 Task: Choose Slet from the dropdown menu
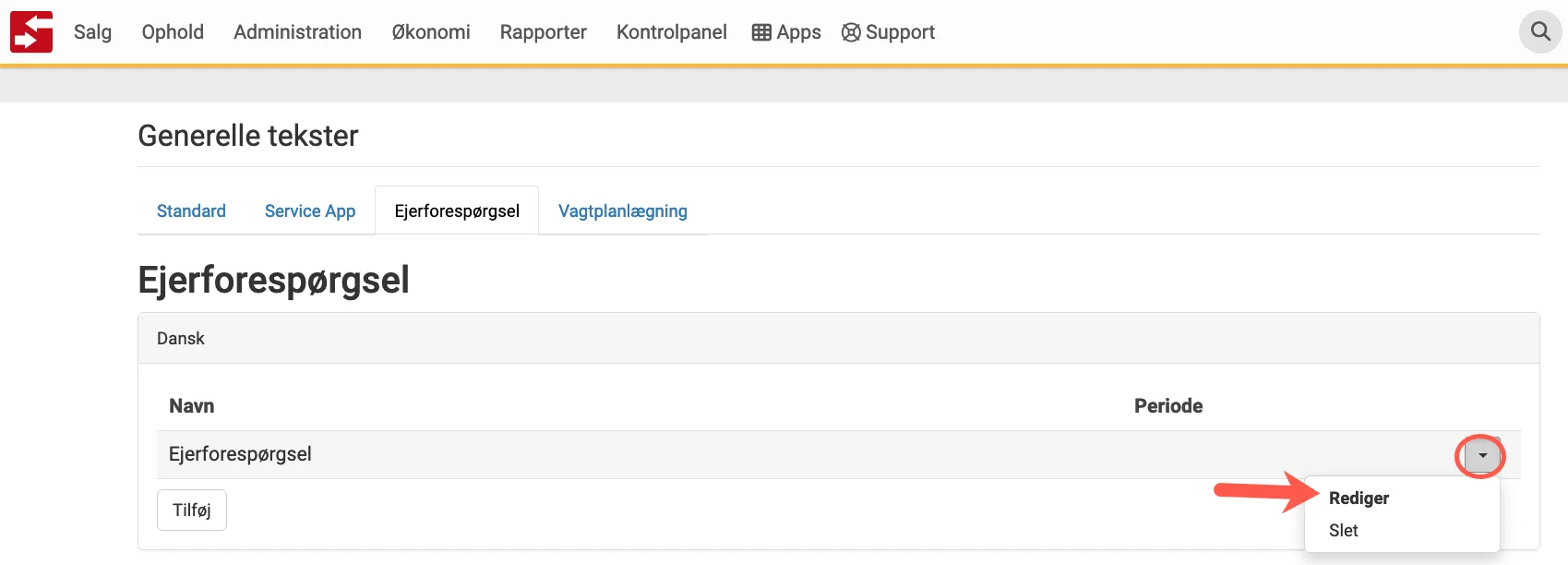click(x=1344, y=531)
